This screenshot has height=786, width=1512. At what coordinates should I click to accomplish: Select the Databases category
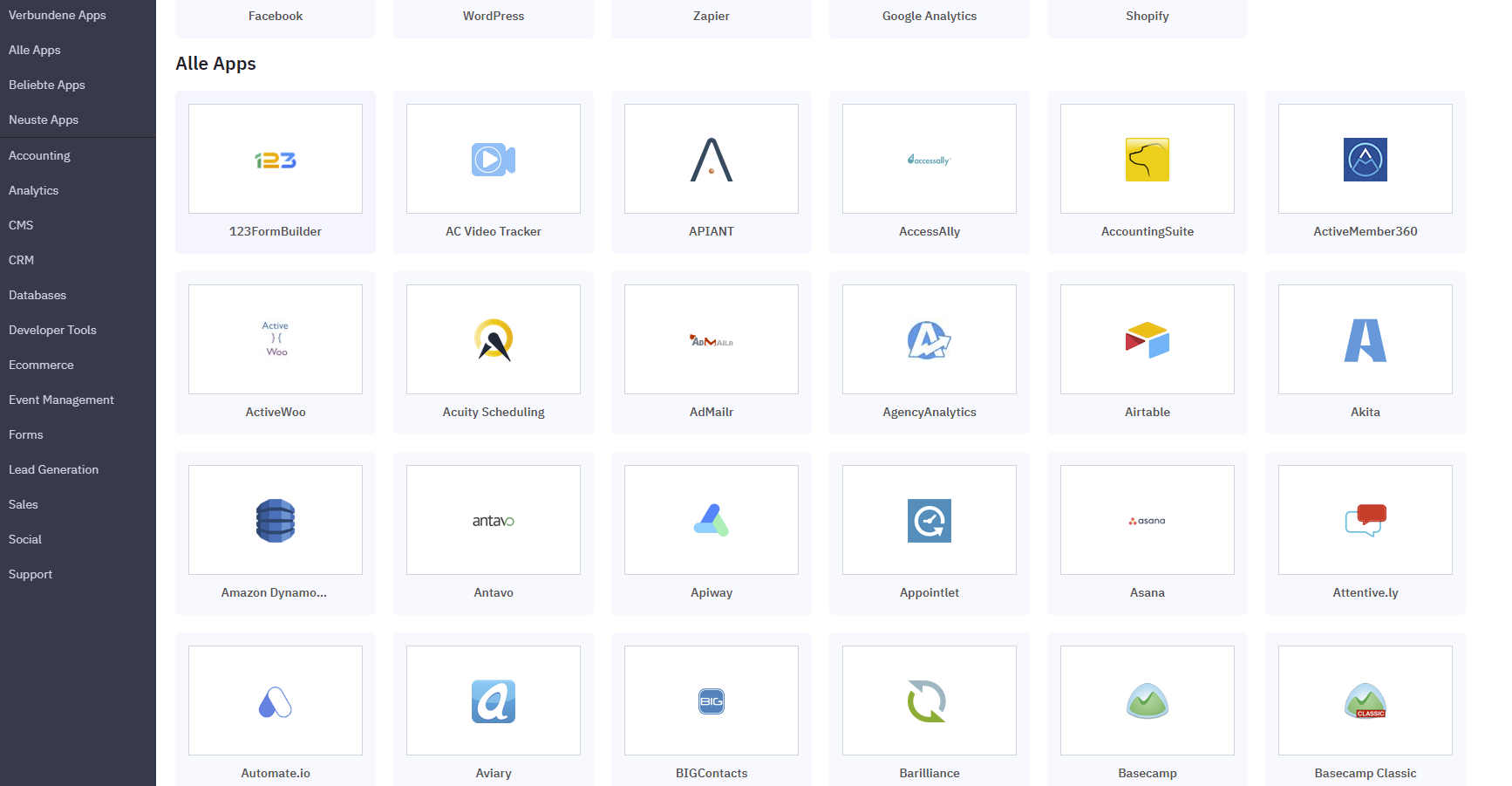37,295
